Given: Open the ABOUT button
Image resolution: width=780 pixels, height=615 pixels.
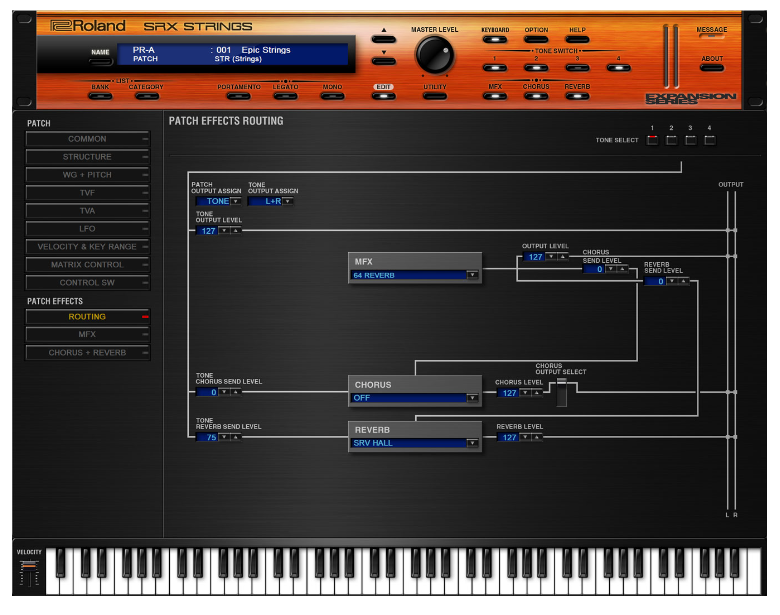Looking at the screenshot, I should (x=712, y=67).
